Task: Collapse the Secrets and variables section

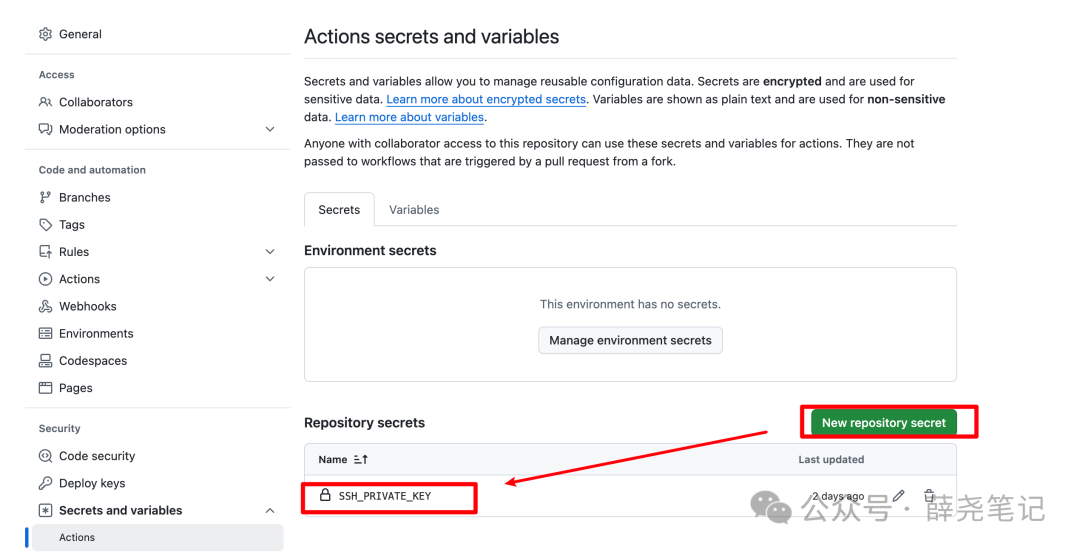Action: click(x=270, y=511)
